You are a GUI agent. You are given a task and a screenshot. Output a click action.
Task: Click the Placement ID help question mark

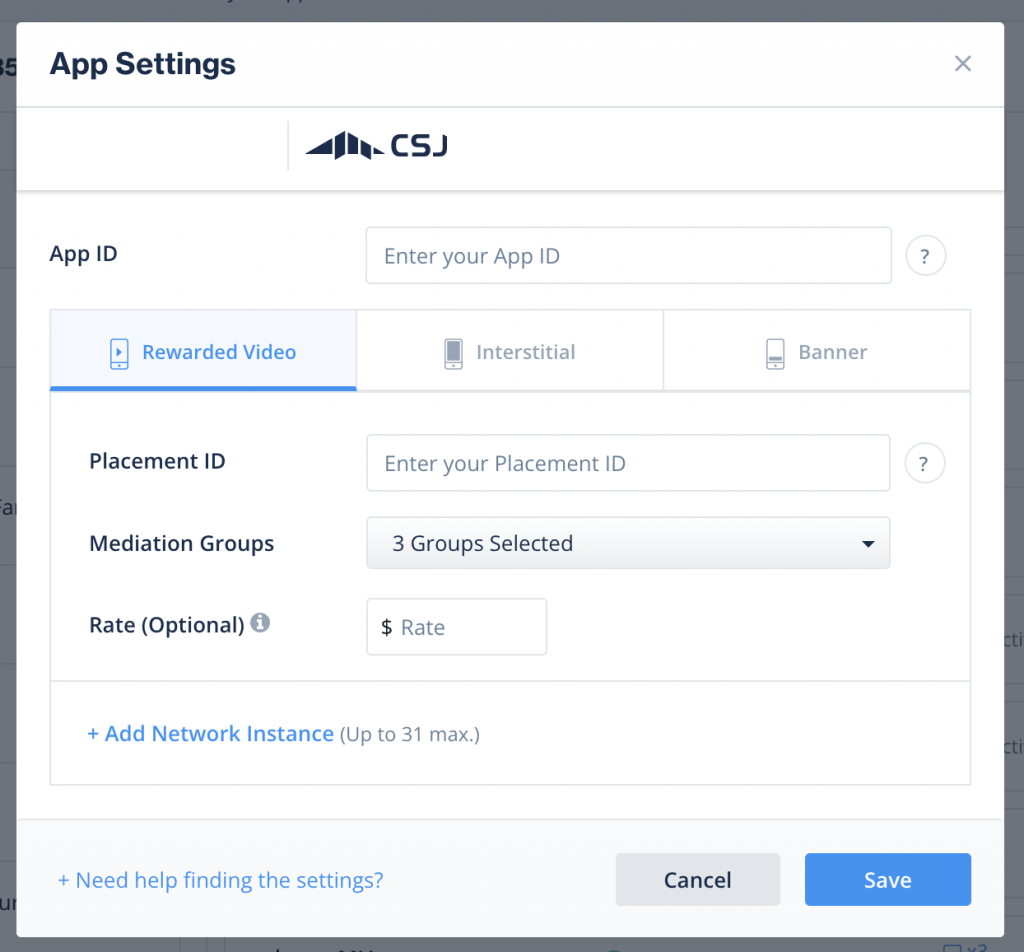point(925,463)
